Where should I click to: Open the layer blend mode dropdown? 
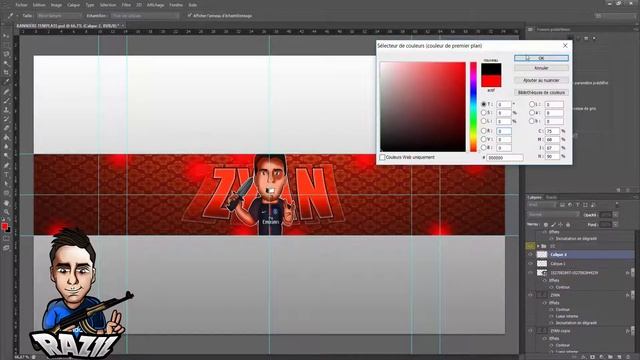tap(553, 215)
